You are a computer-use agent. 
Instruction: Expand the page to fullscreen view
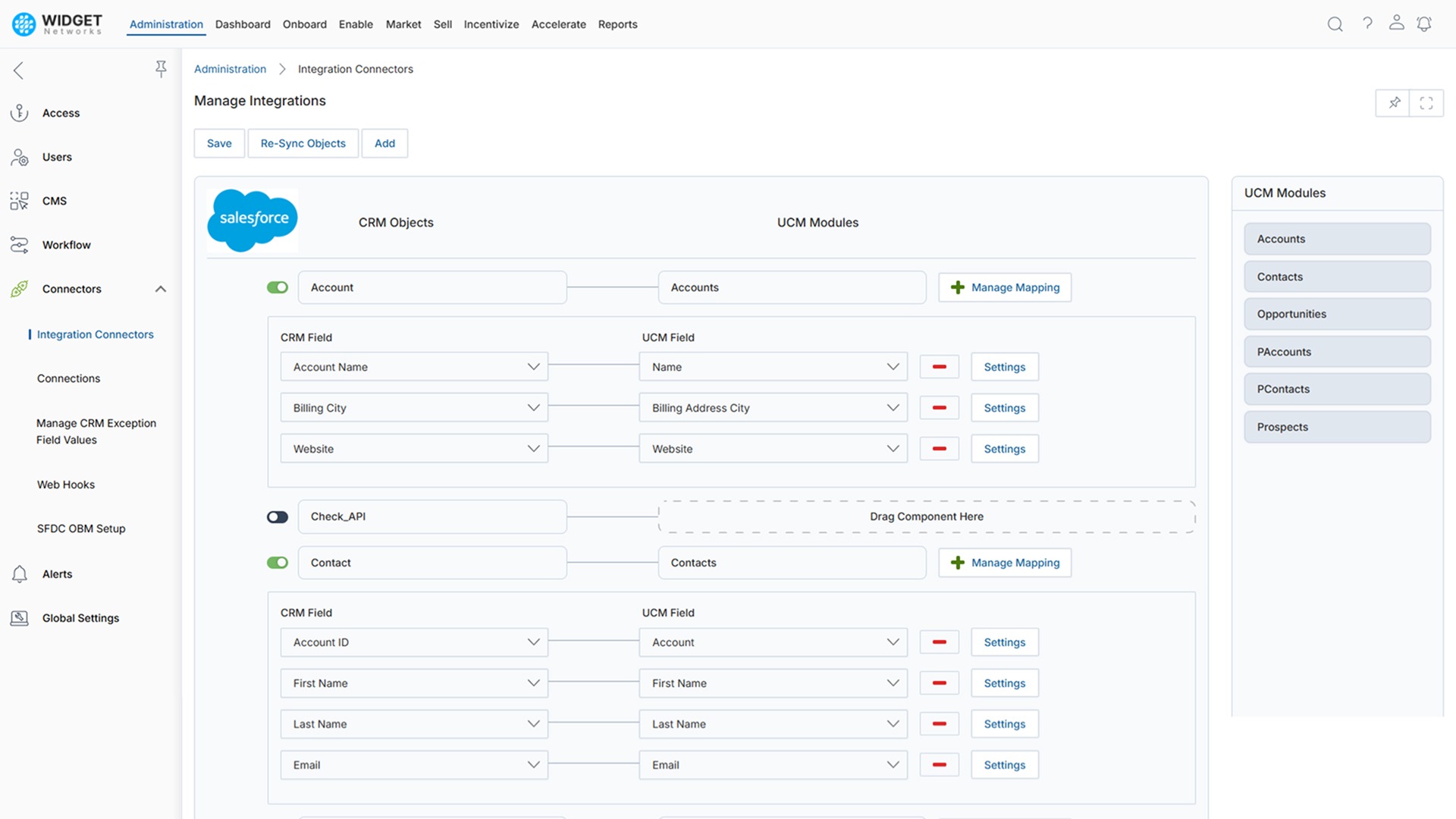click(1426, 102)
